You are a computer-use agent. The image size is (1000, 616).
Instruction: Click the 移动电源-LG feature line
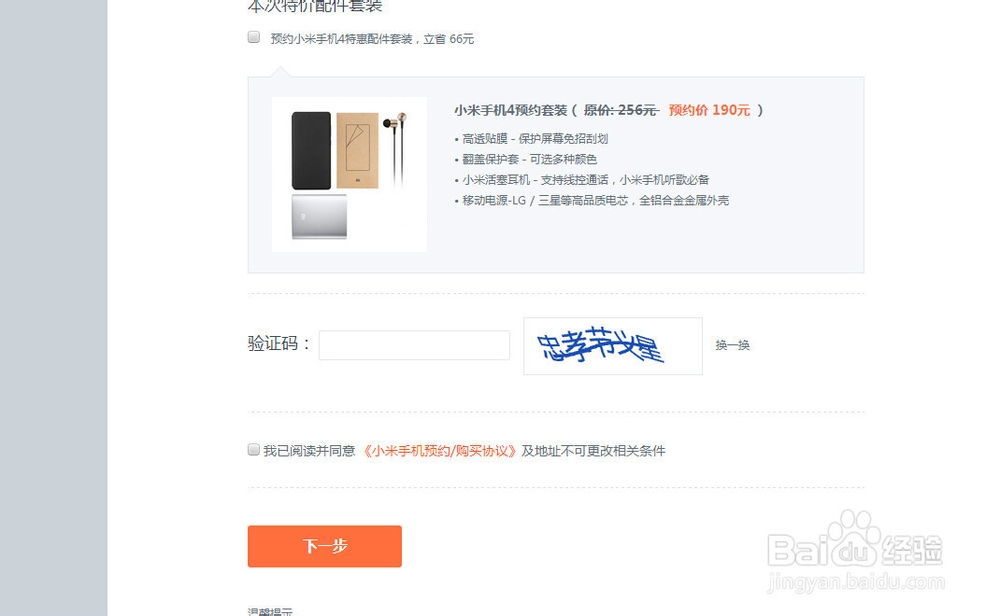[x=592, y=200]
